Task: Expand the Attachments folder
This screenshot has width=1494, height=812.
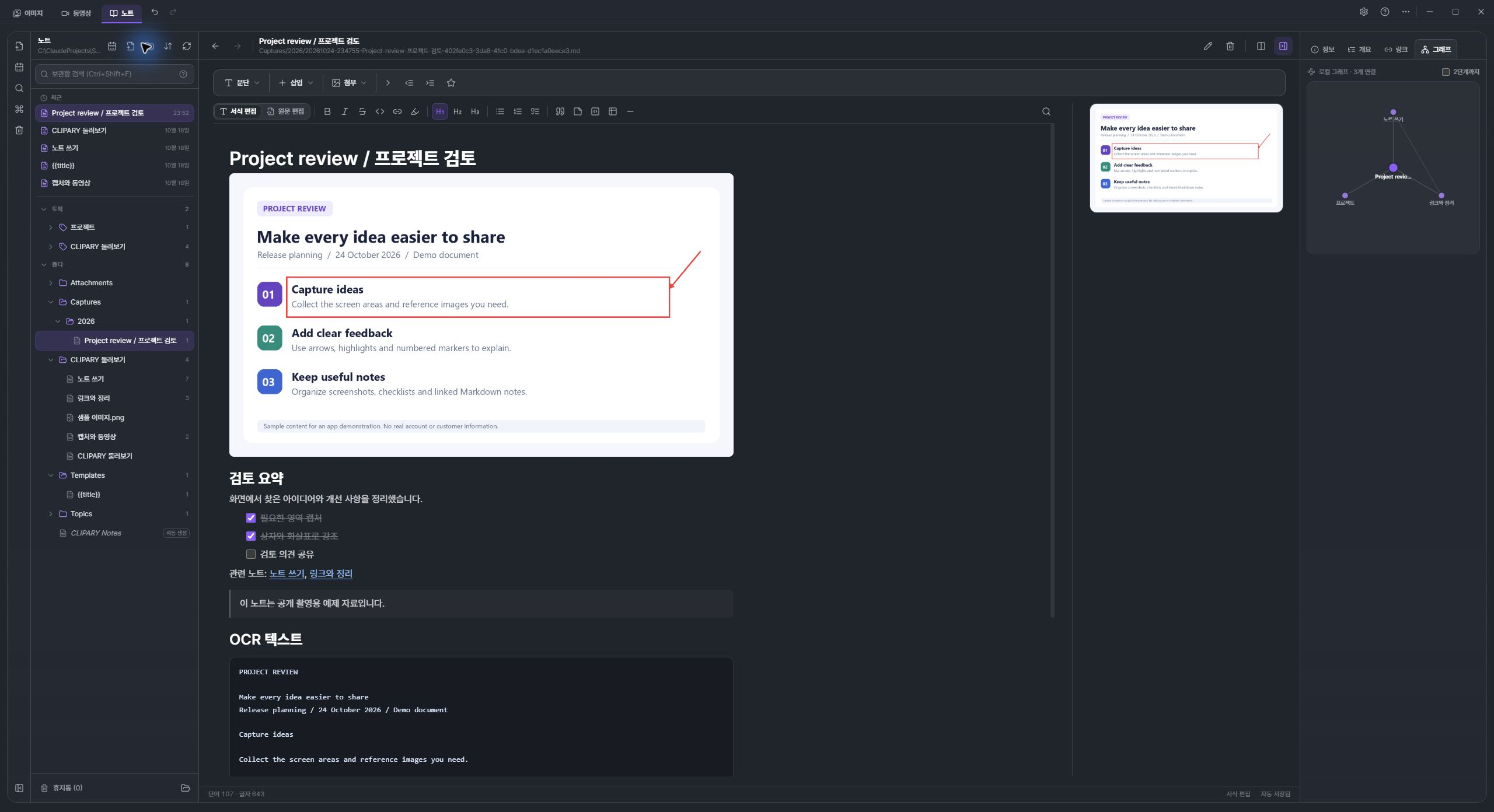Action: click(x=51, y=283)
